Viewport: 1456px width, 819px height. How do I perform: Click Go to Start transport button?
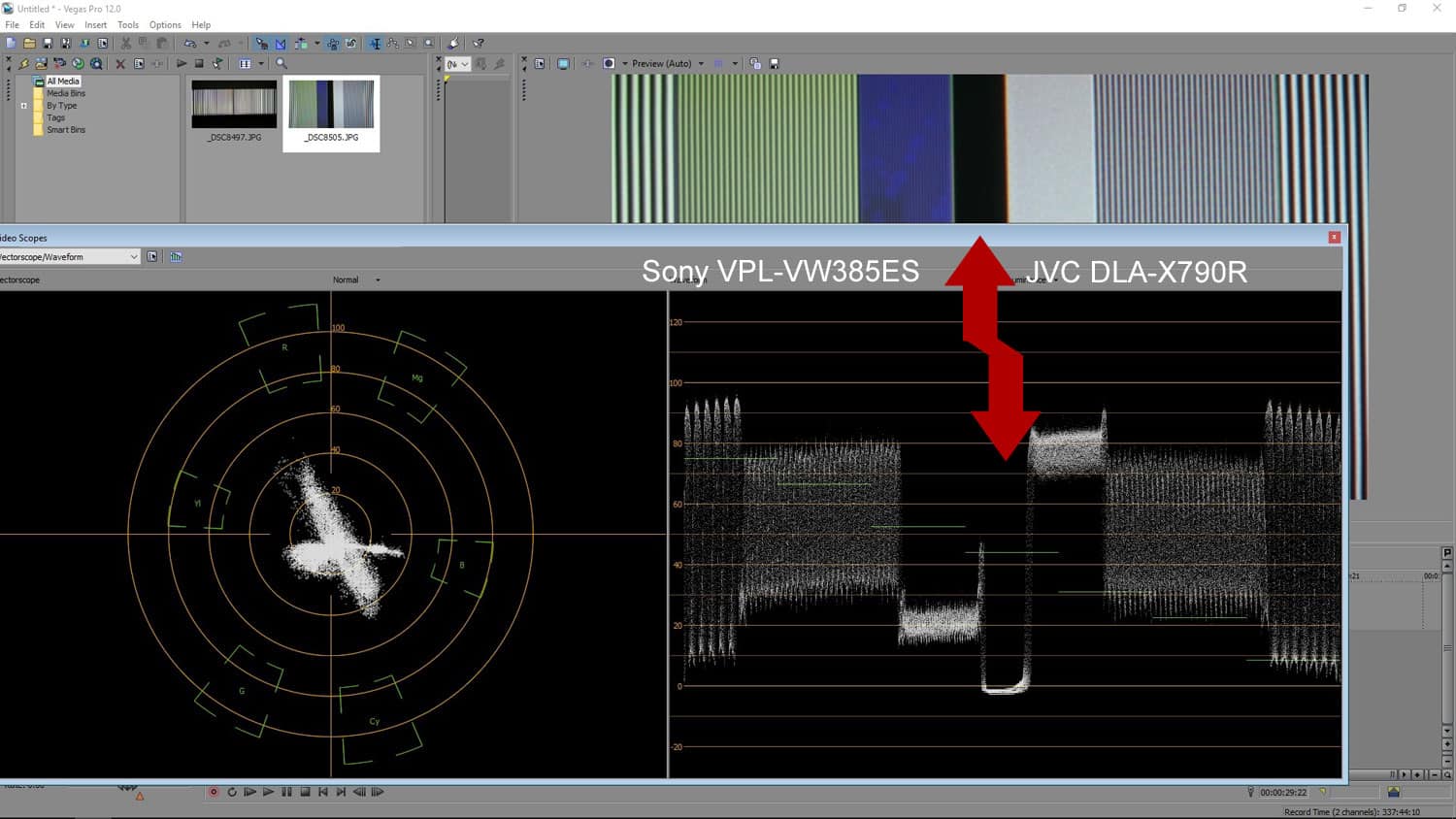pos(323,792)
